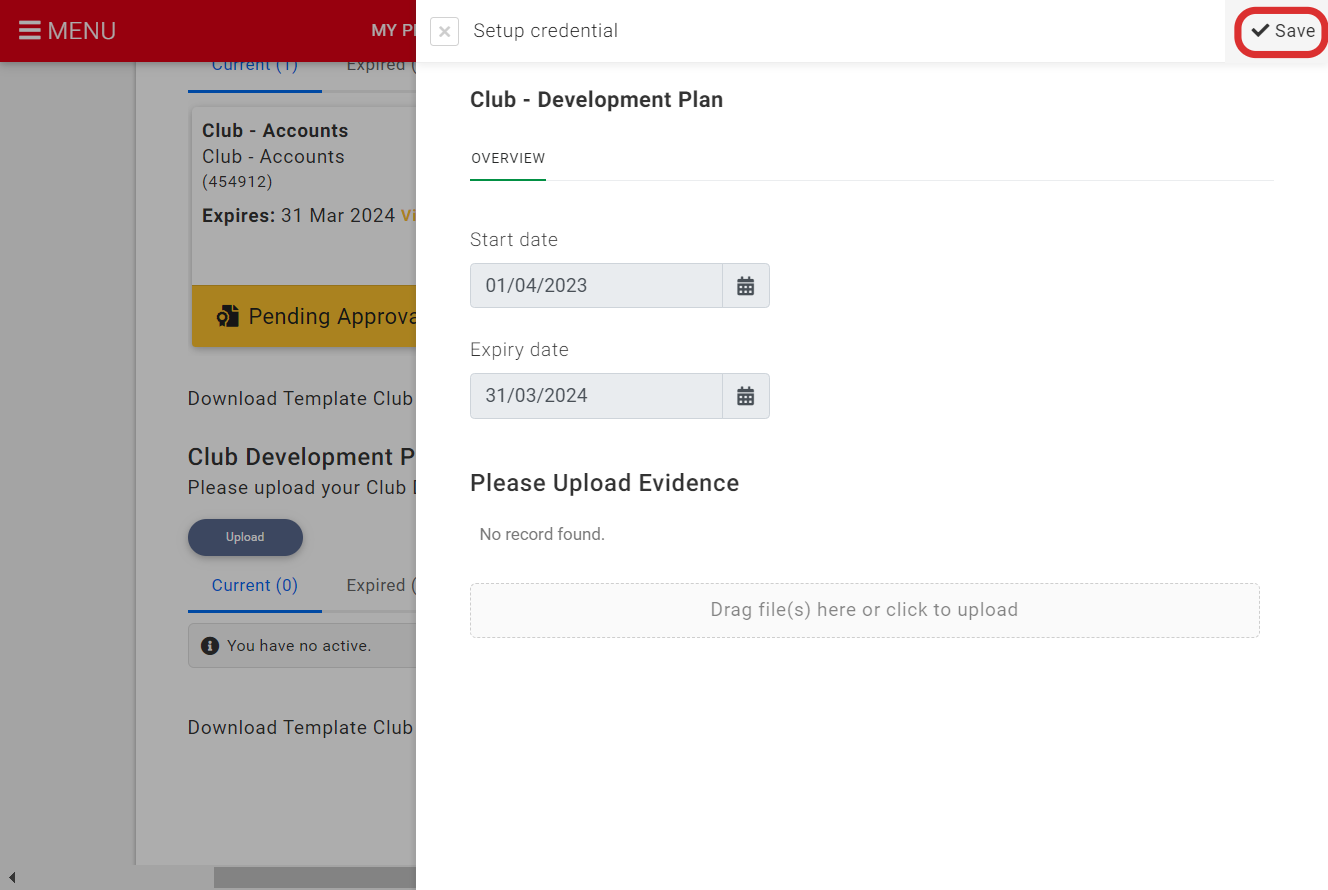Viewport: 1328px width, 890px height.
Task: Select the Expired tab below Upload
Action: pos(380,586)
